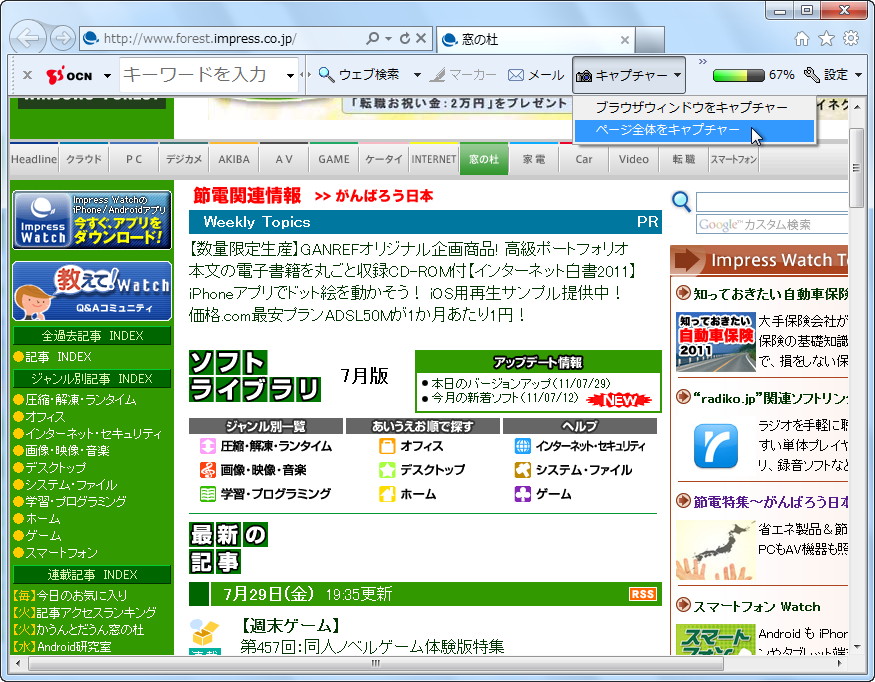Refresh the page with the reload icon

[x=405, y=38]
